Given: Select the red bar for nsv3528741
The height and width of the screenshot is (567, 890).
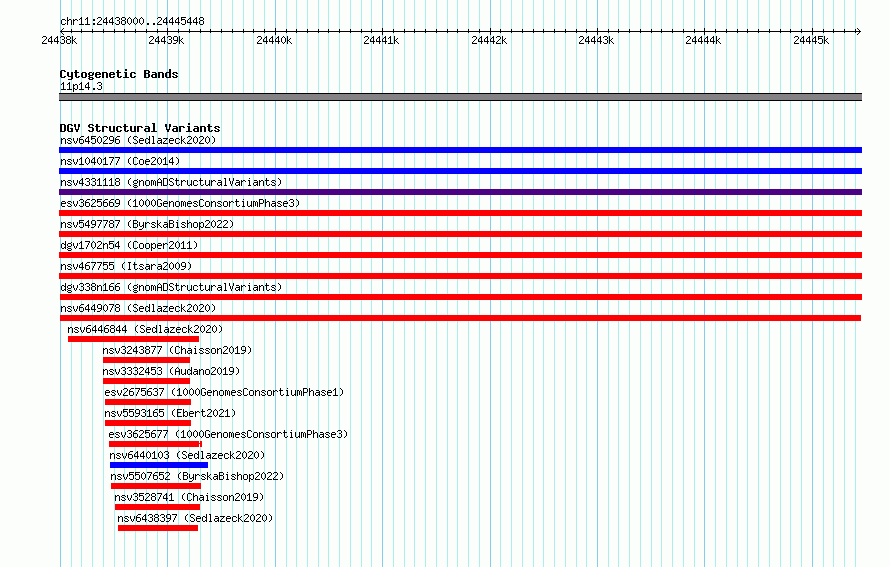Looking at the screenshot, I should pyautogui.click(x=158, y=507).
